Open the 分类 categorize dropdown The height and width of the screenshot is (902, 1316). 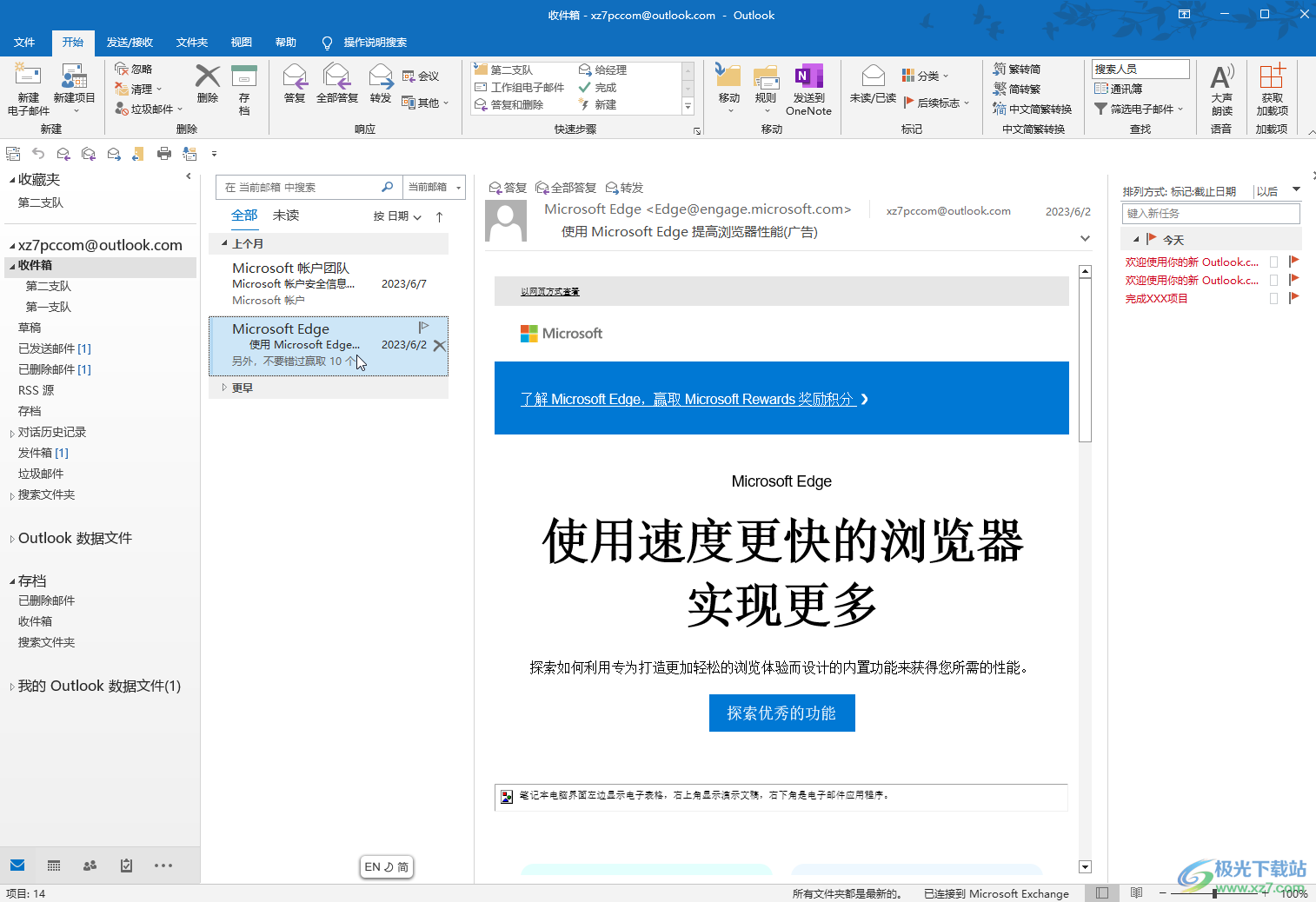click(x=926, y=76)
